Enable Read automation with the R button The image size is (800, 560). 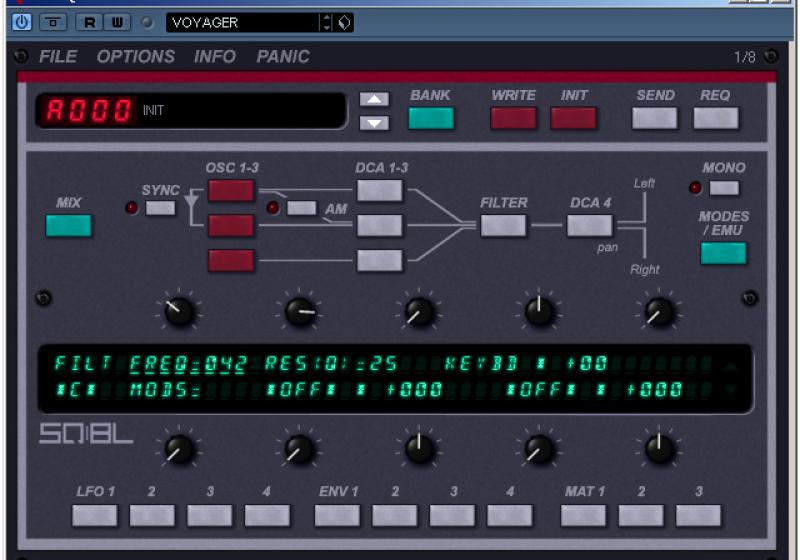[x=88, y=22]
